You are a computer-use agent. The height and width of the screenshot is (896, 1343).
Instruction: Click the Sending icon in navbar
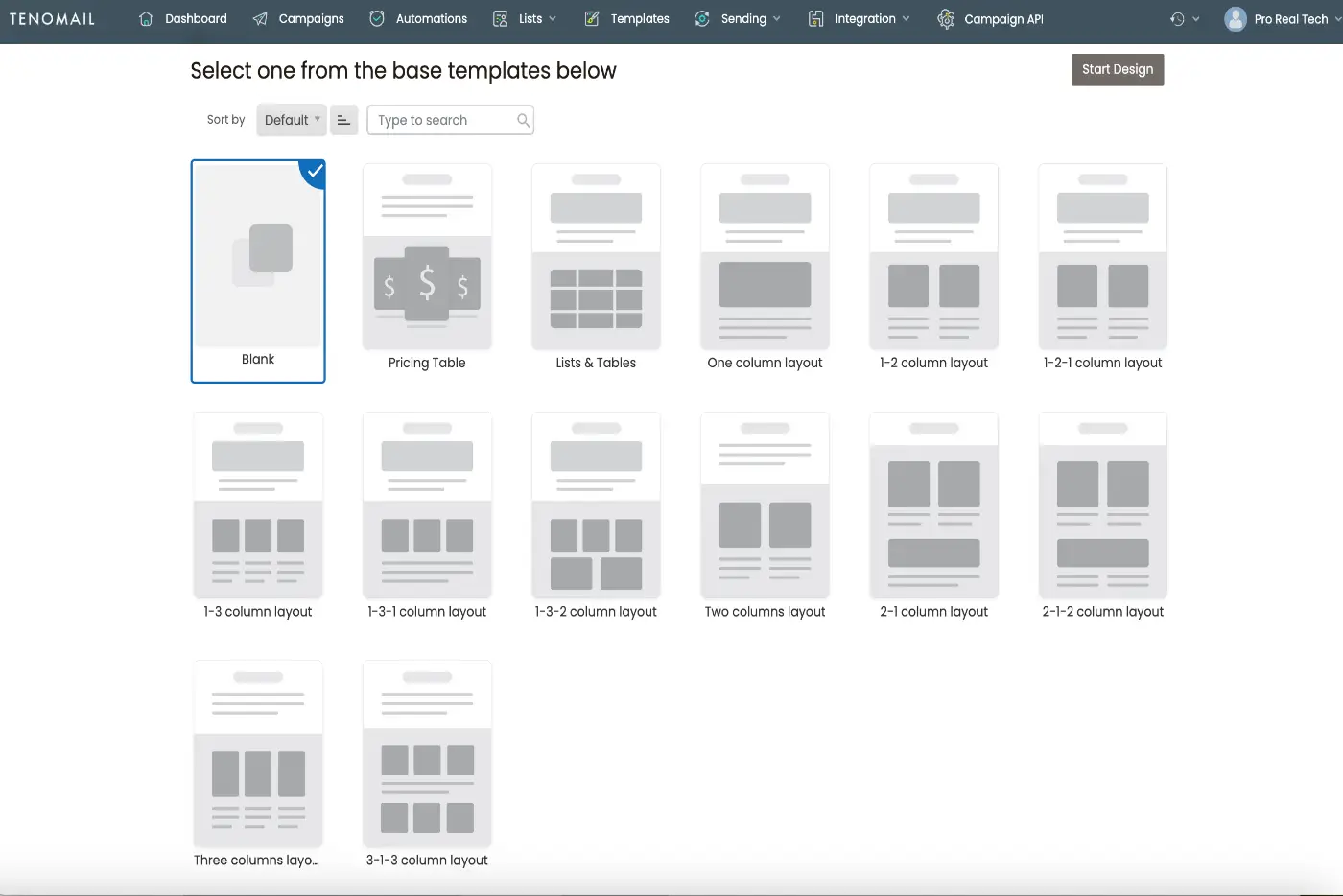(702, 19)
